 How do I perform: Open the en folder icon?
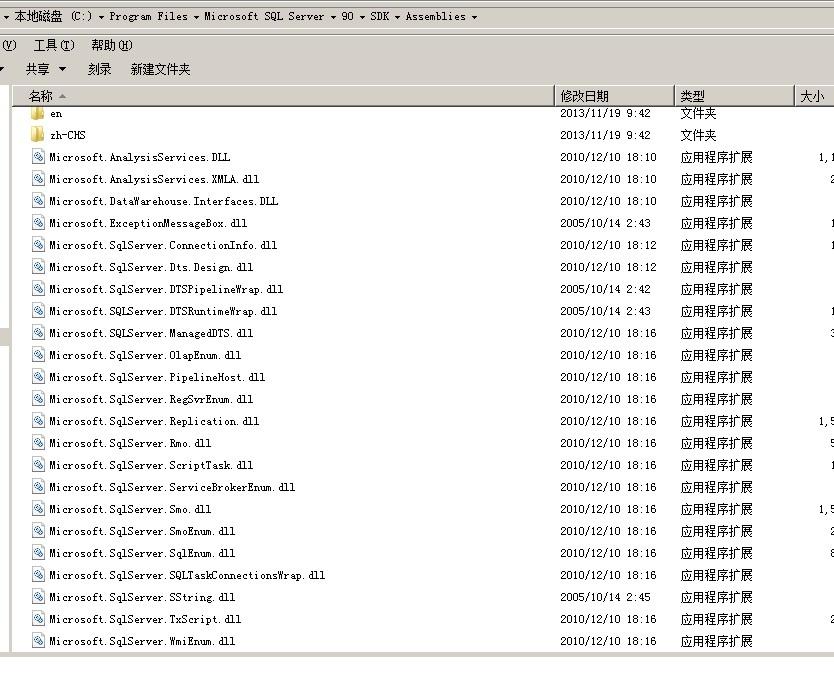[37, 113]
